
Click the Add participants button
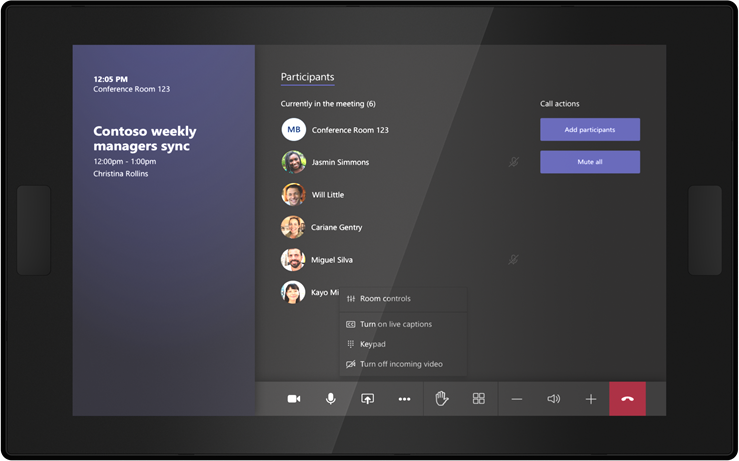tap(589, 130)
